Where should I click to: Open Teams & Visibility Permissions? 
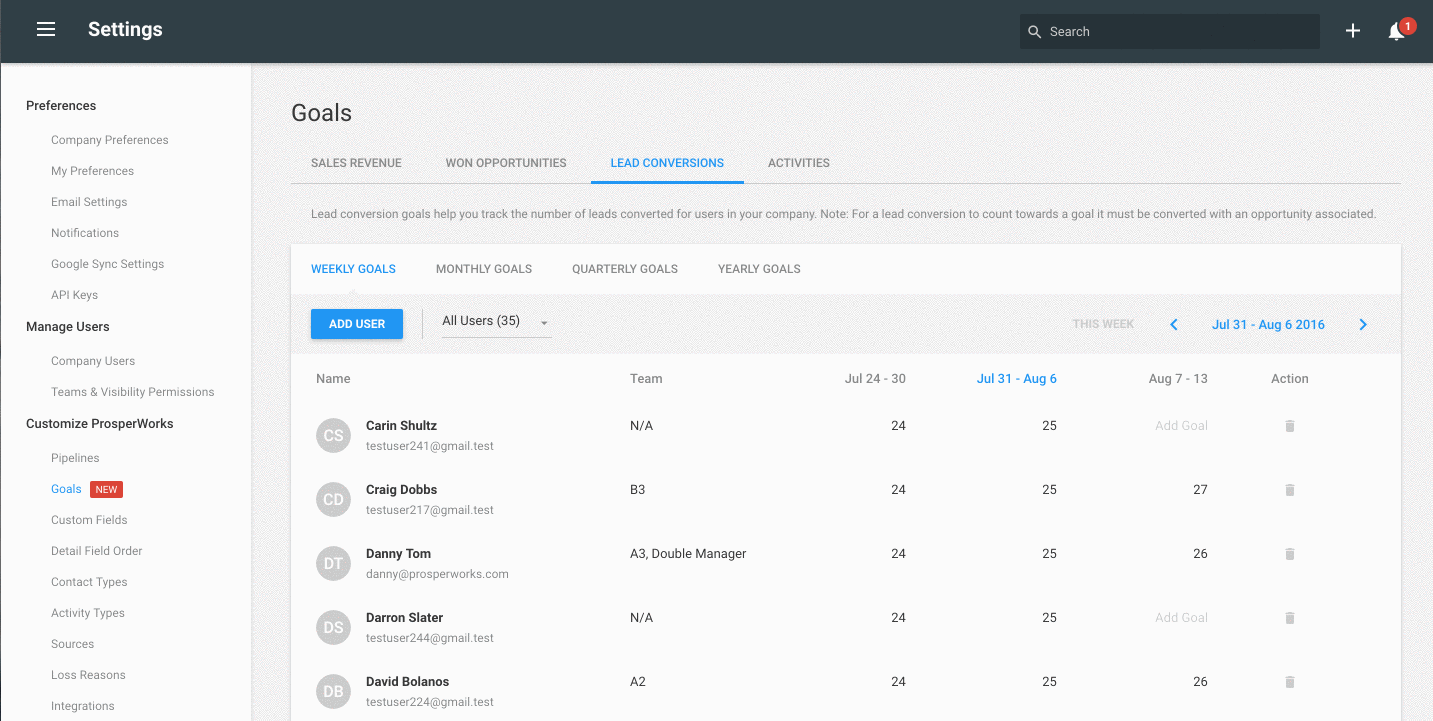[133, 392]
